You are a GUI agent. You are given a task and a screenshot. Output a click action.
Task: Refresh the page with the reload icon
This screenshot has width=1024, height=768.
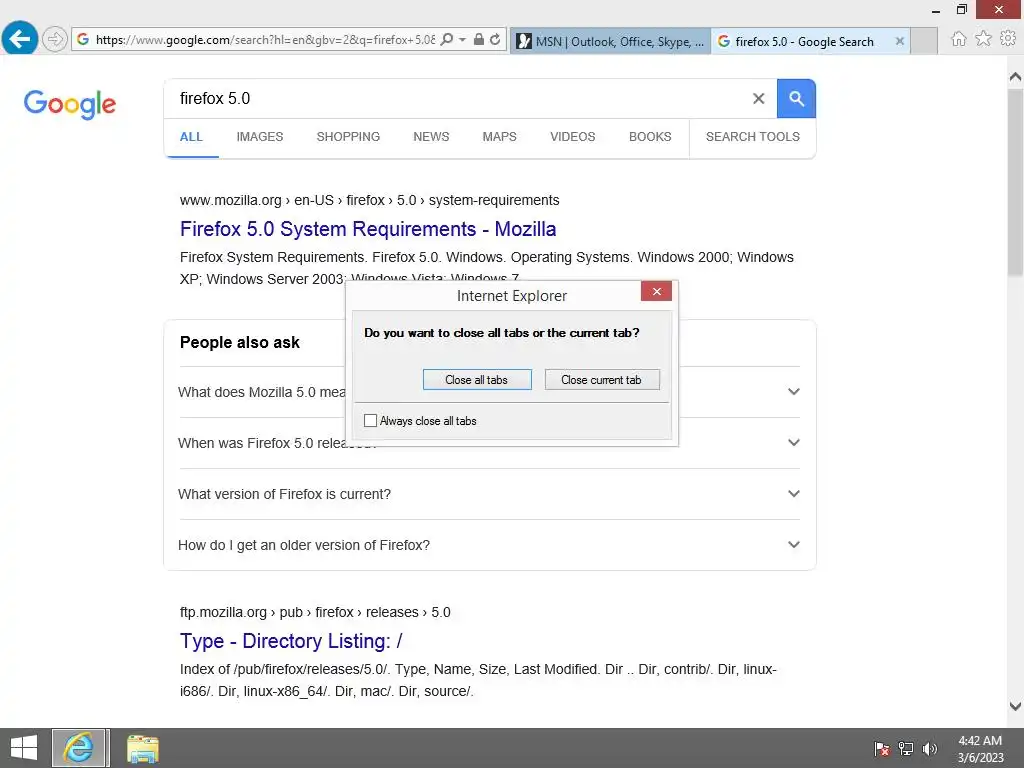(x=495, y=39)
